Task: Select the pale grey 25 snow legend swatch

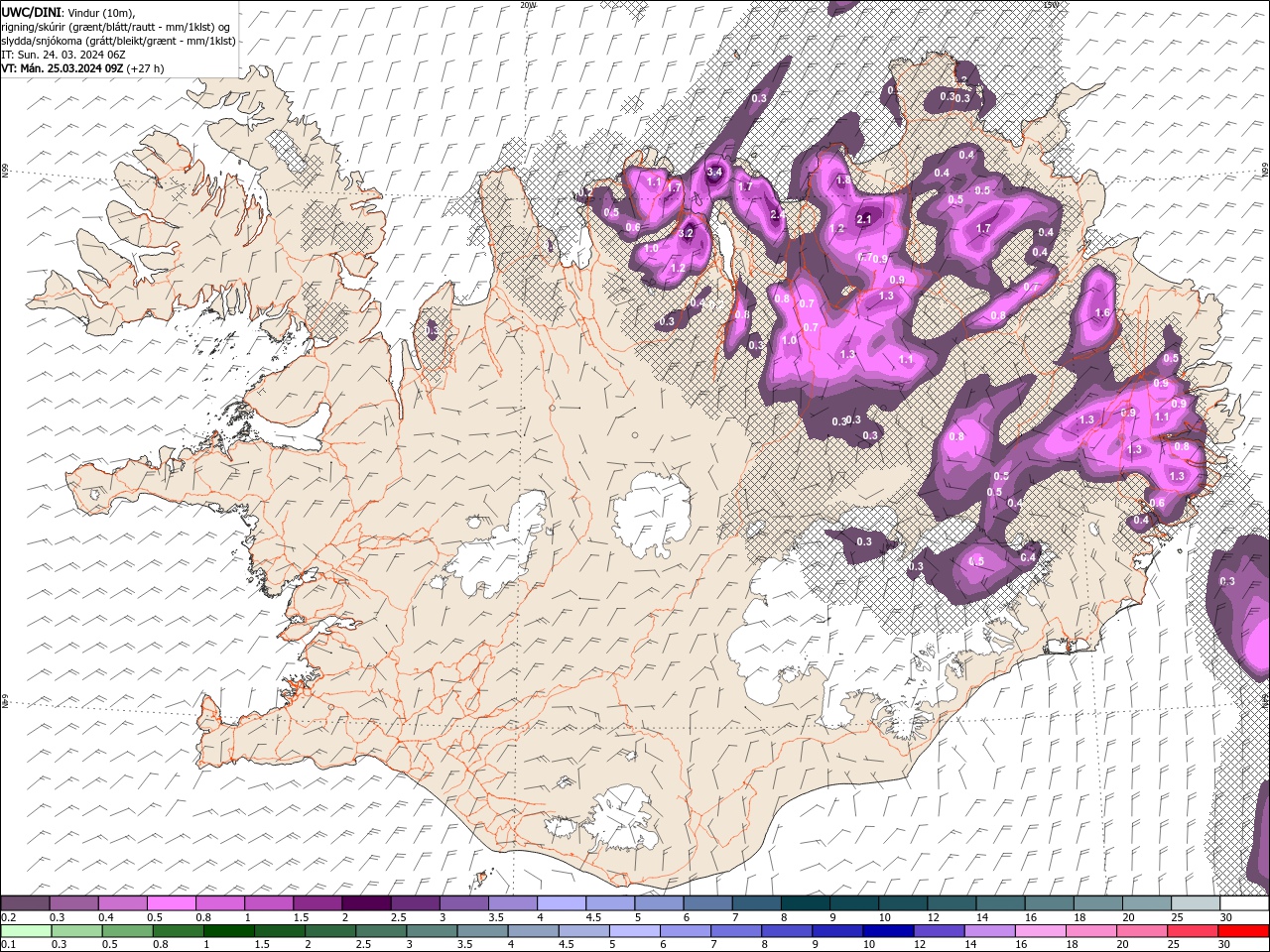Action: coord(1195,903)
